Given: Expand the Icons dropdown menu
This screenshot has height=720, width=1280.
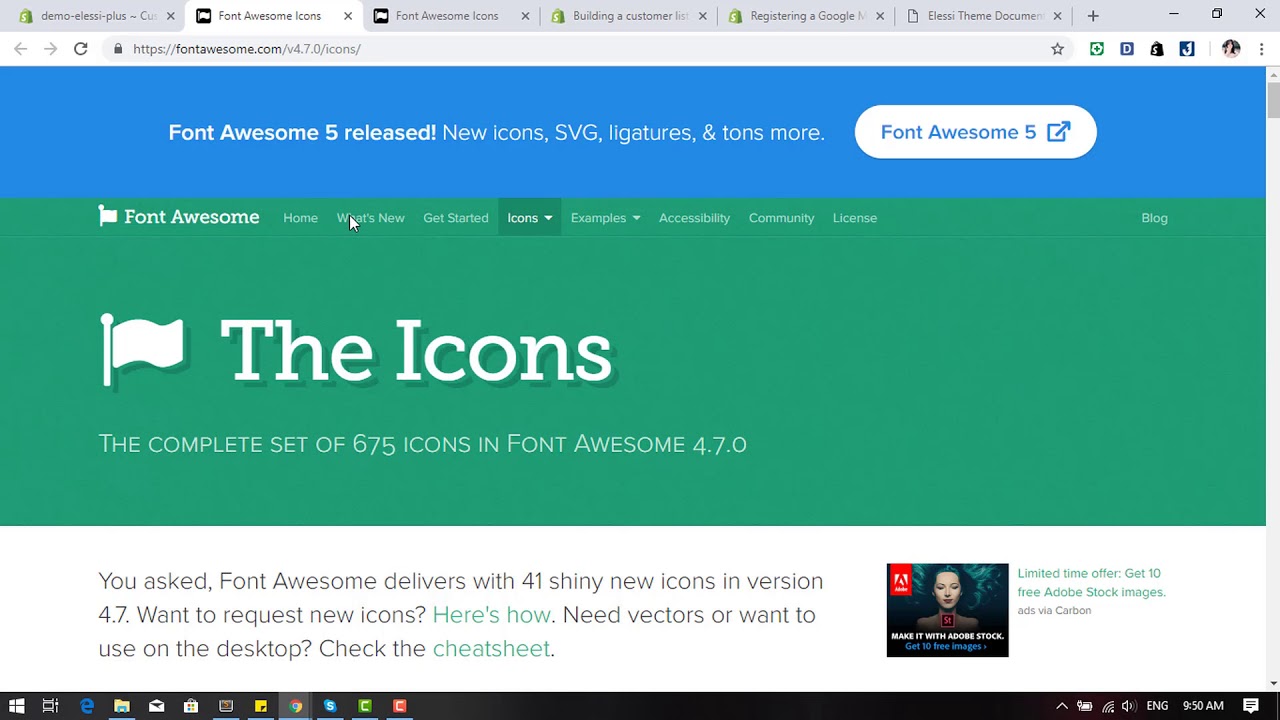Looking at the screenshot, I should [530, 218].
